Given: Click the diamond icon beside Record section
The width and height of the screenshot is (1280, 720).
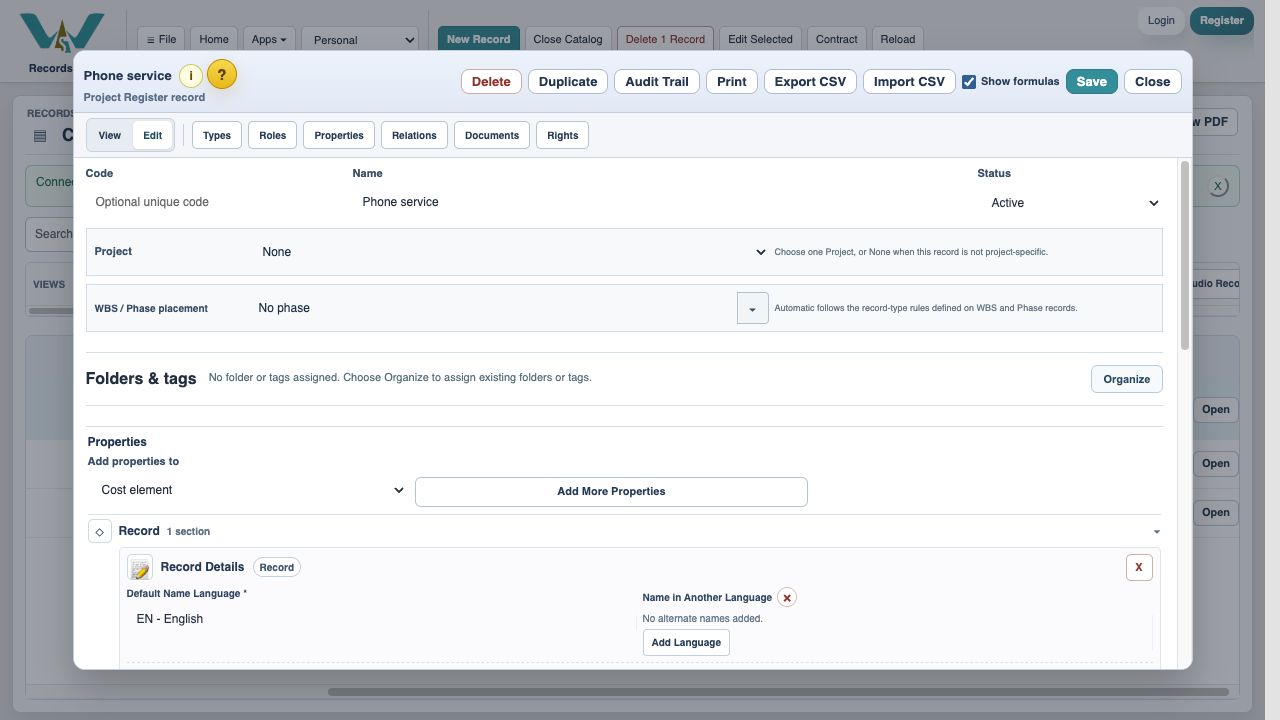Looking at the screenshot, I should tap(100, 531).
